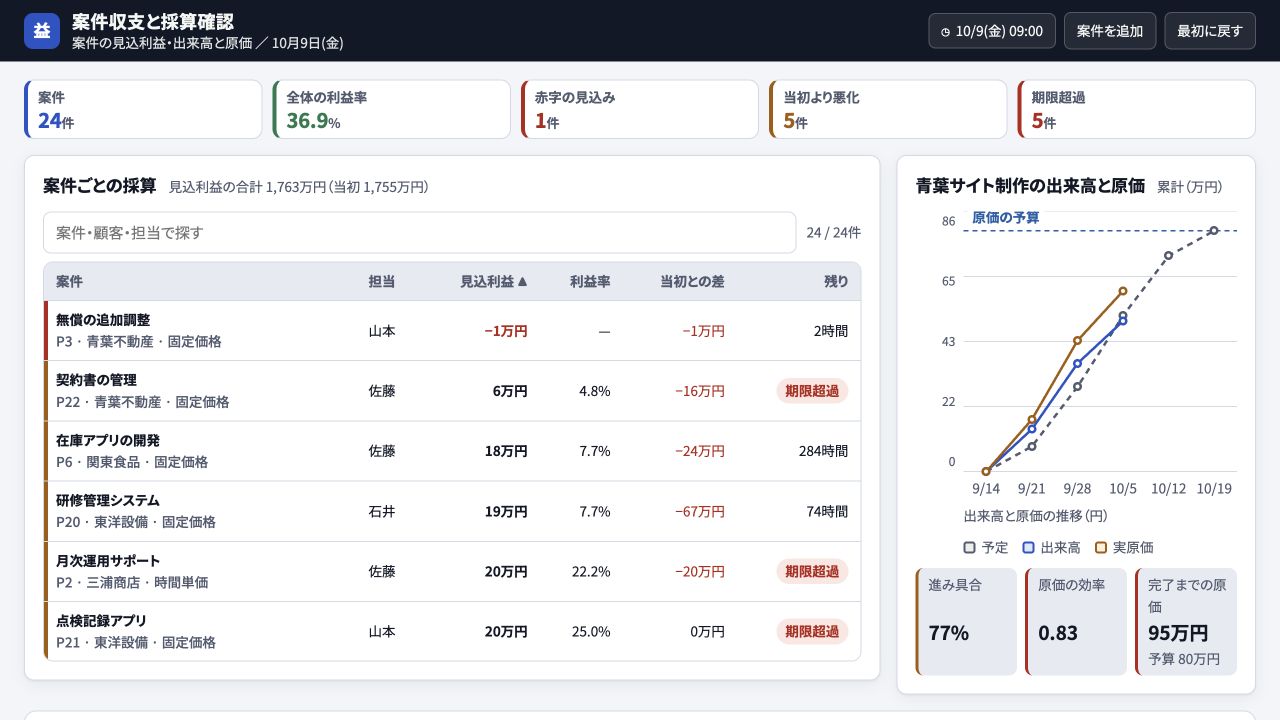
Task: Select the 研修管理システム project row
Action: 452,511
